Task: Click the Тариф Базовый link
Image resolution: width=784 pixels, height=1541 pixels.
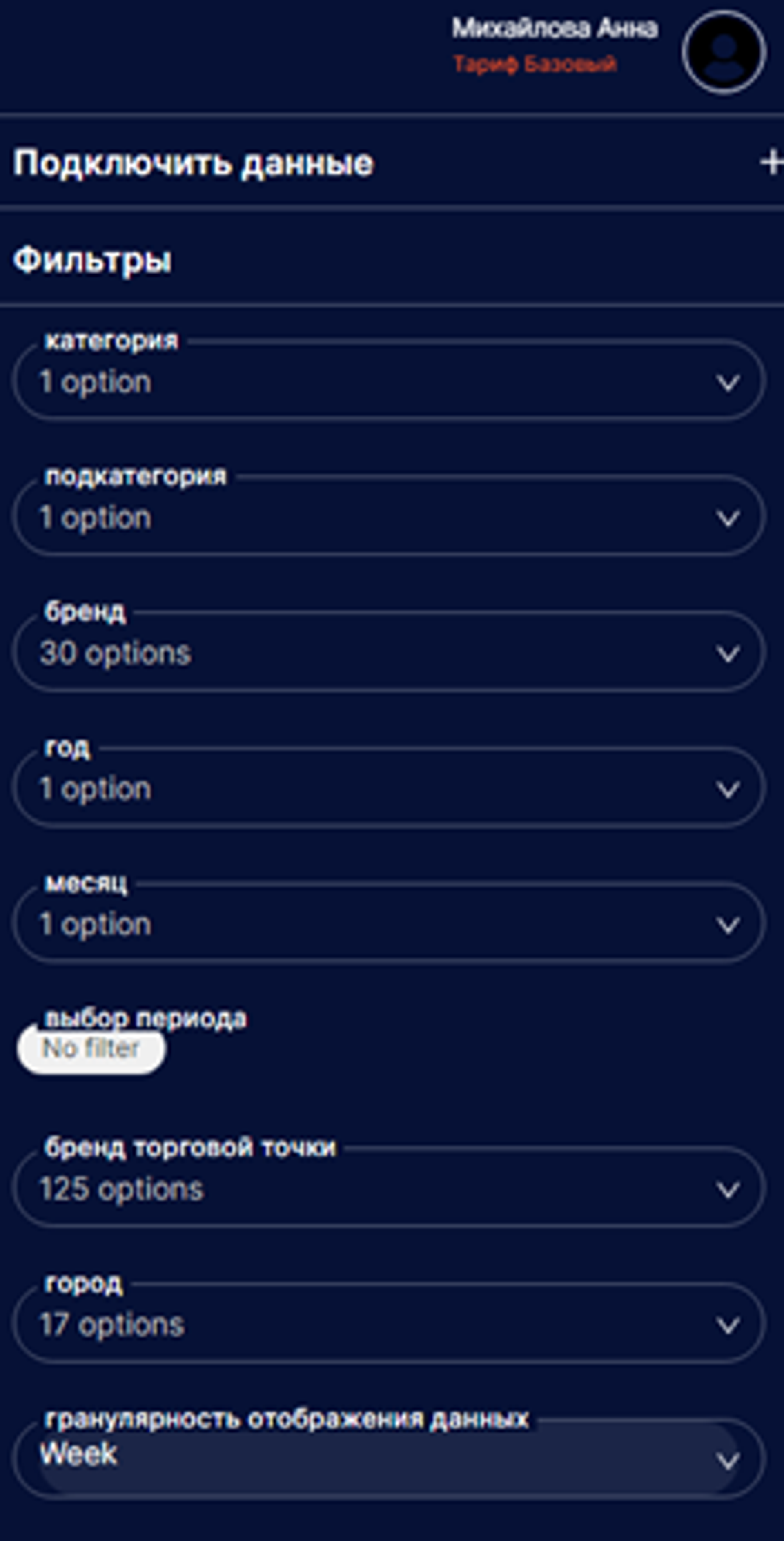Action: (x=534, y=64)
